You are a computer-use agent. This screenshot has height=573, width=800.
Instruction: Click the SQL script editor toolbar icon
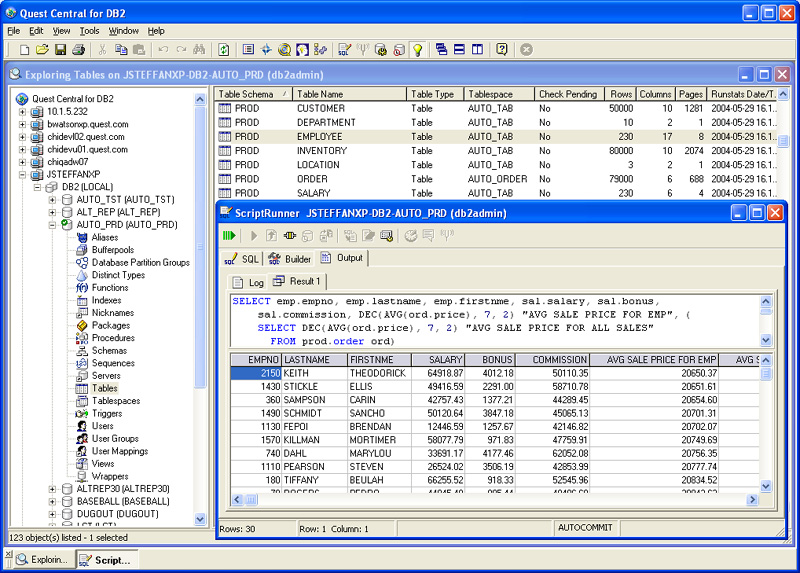344,49
